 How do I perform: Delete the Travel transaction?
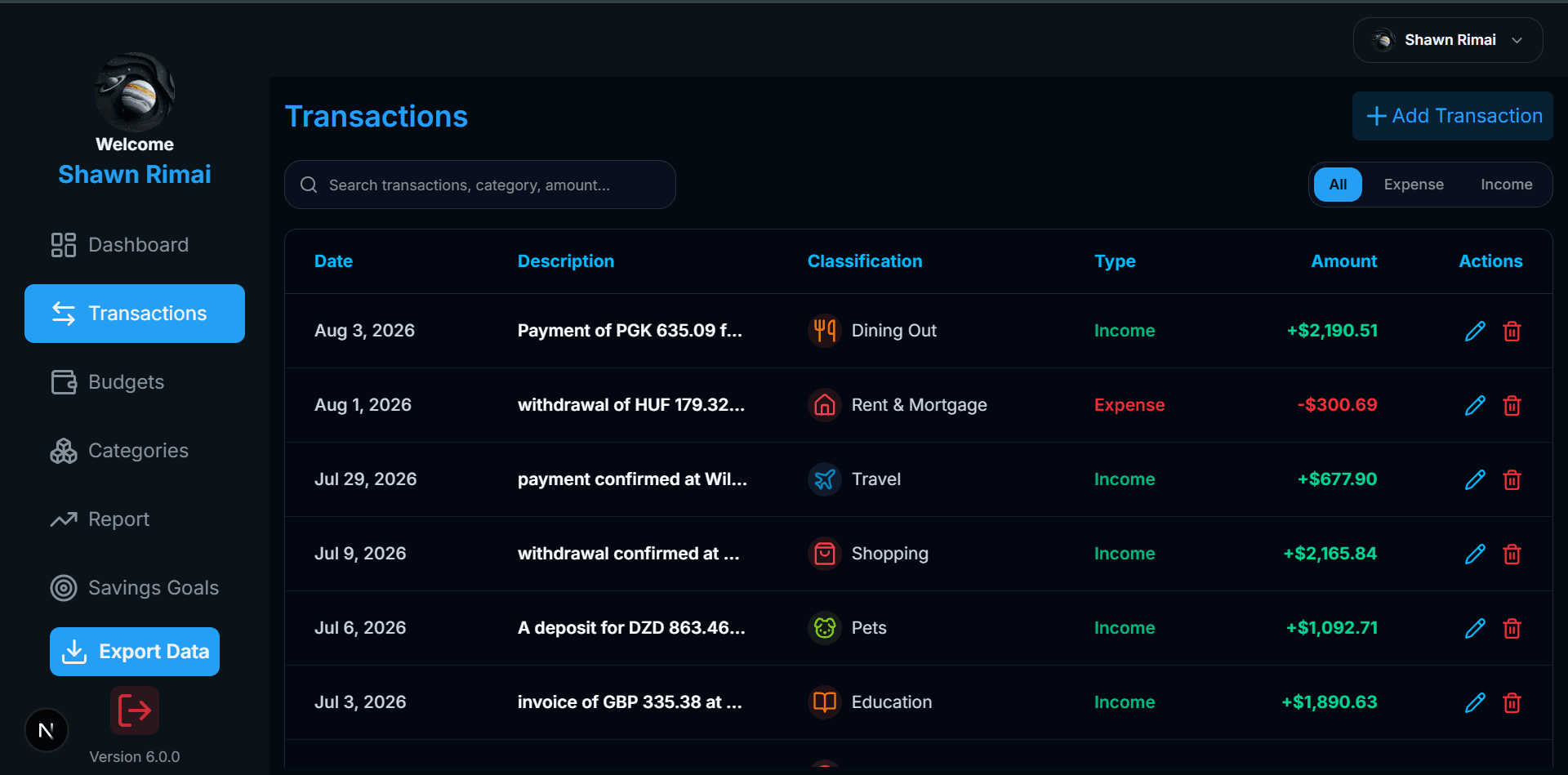pyautogui.click(x=1512, y=479)
